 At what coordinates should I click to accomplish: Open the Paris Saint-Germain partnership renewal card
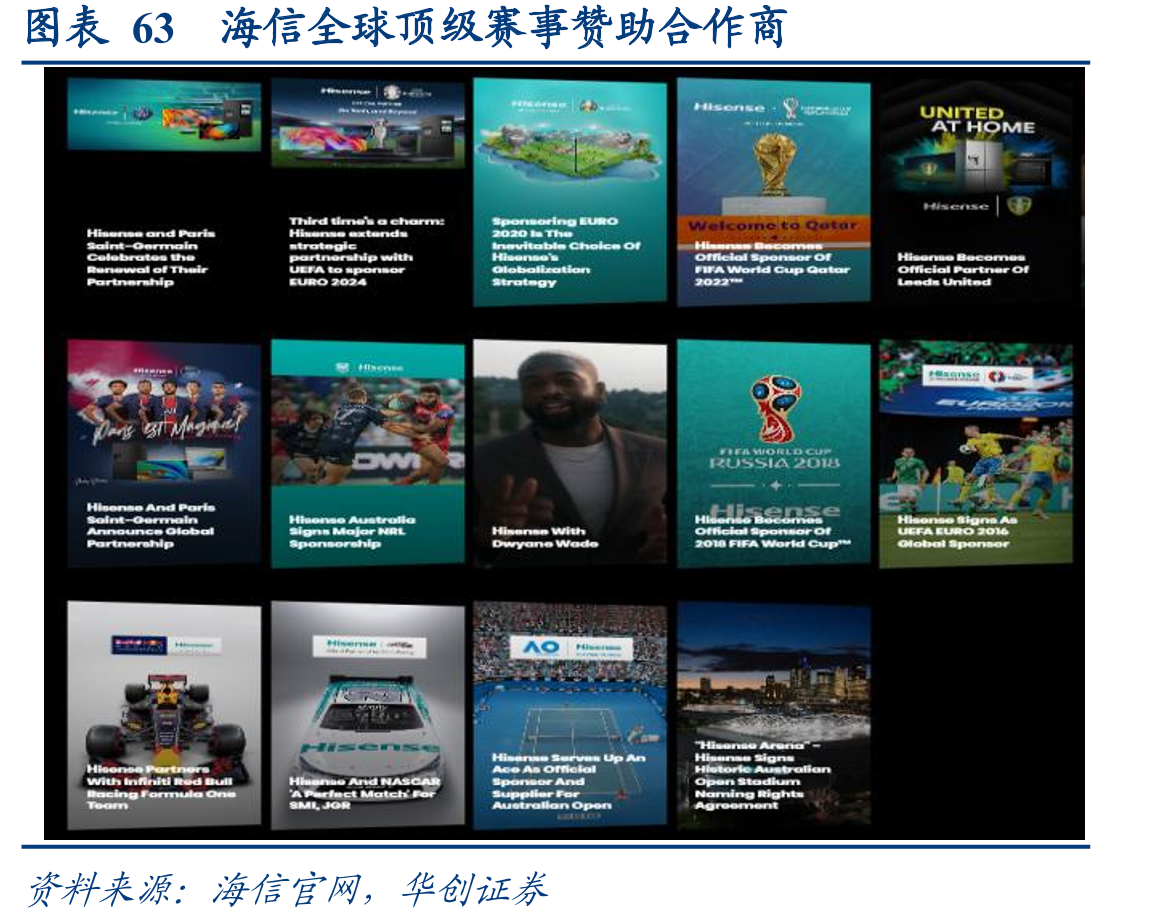(x=163, y=188)
